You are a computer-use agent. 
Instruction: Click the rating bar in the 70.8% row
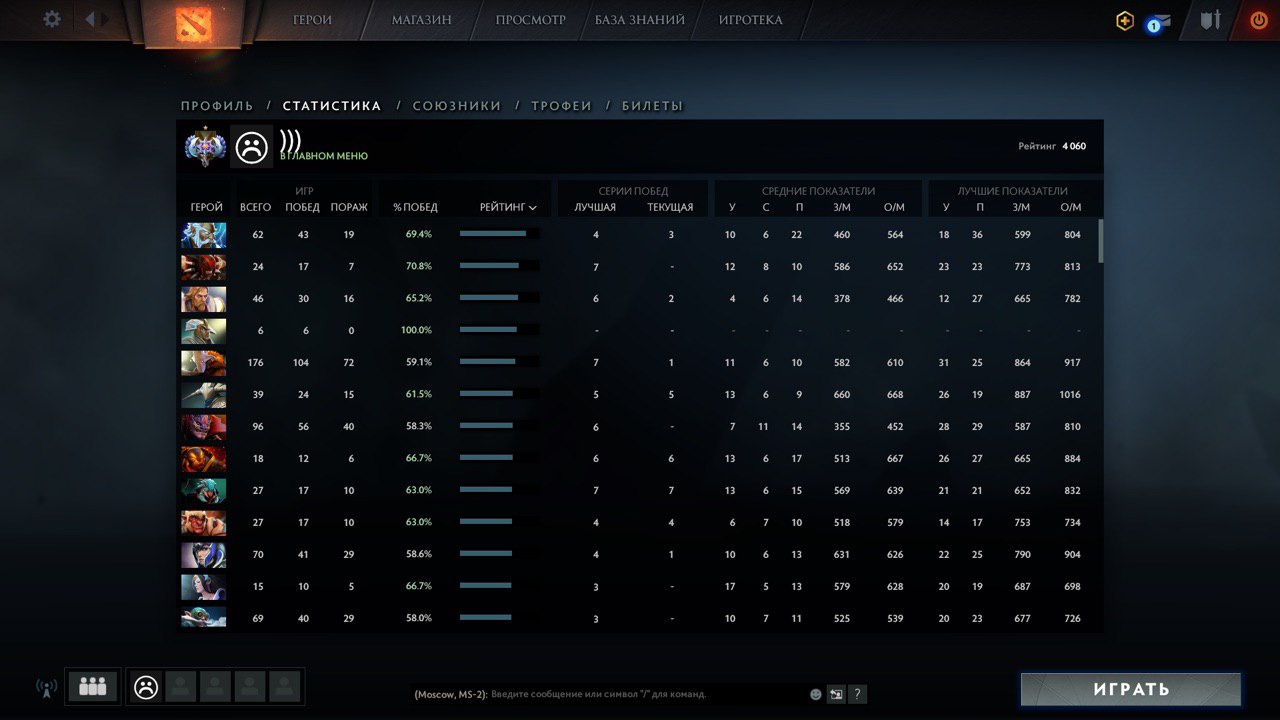pyautogui.click(x=499, y=266)
